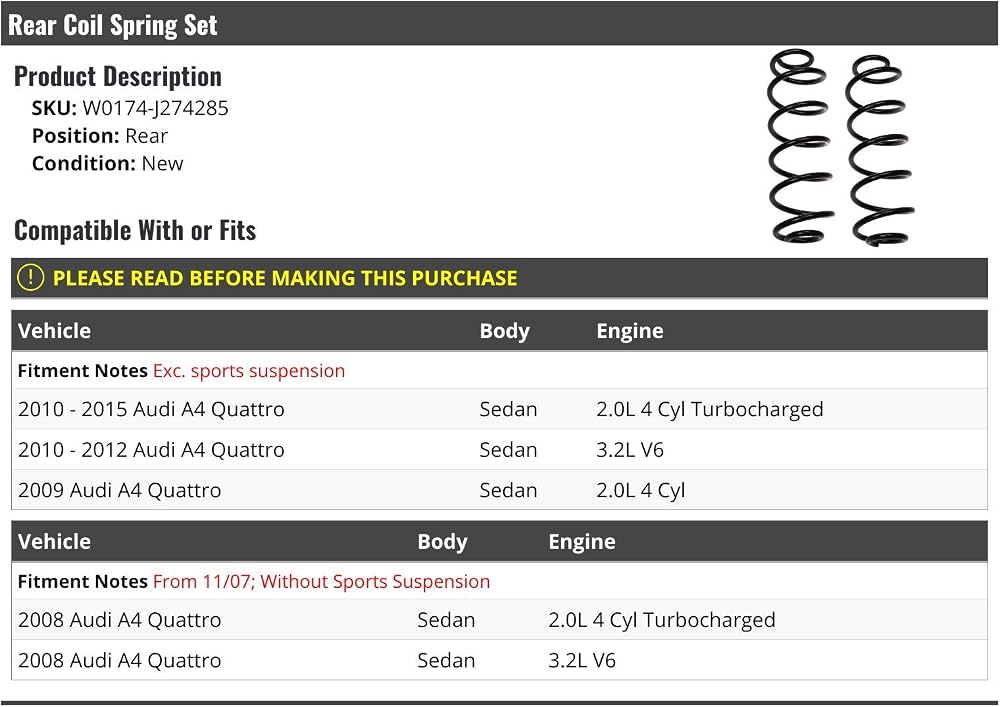Viewport: 1000px width, 707px height.
Task: Select the 2010 - 2012 Audi A4 Quattro row
Action: point(499,450)
